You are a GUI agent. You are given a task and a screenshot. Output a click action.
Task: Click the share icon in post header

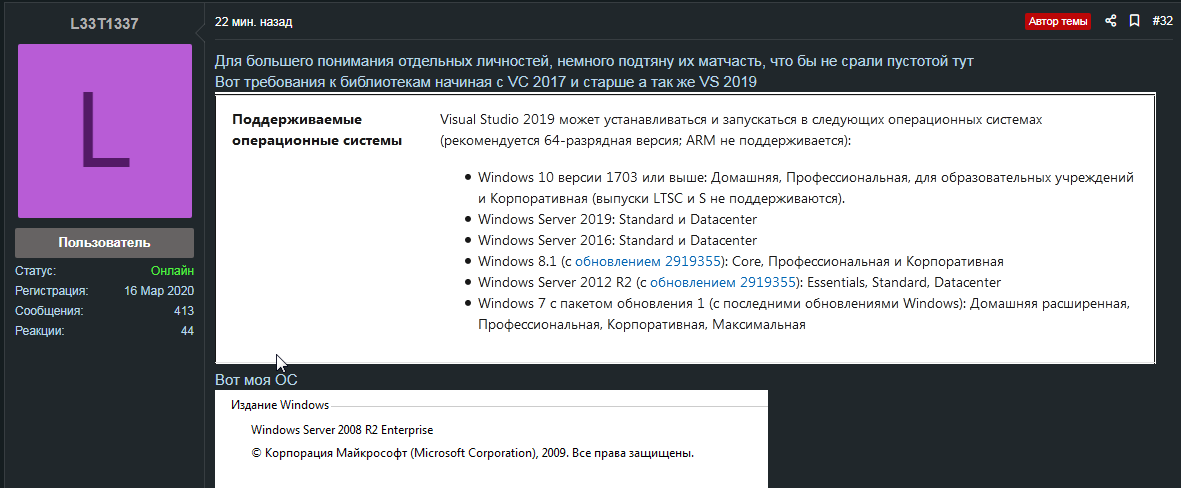click(x=1111, y=21)
